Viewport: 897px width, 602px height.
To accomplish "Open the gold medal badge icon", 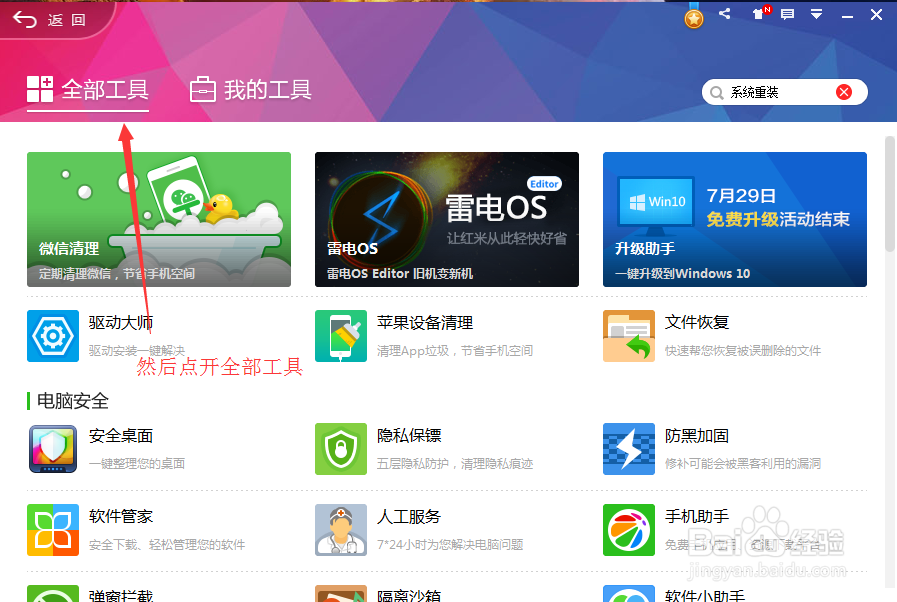I will coord(694,16).
